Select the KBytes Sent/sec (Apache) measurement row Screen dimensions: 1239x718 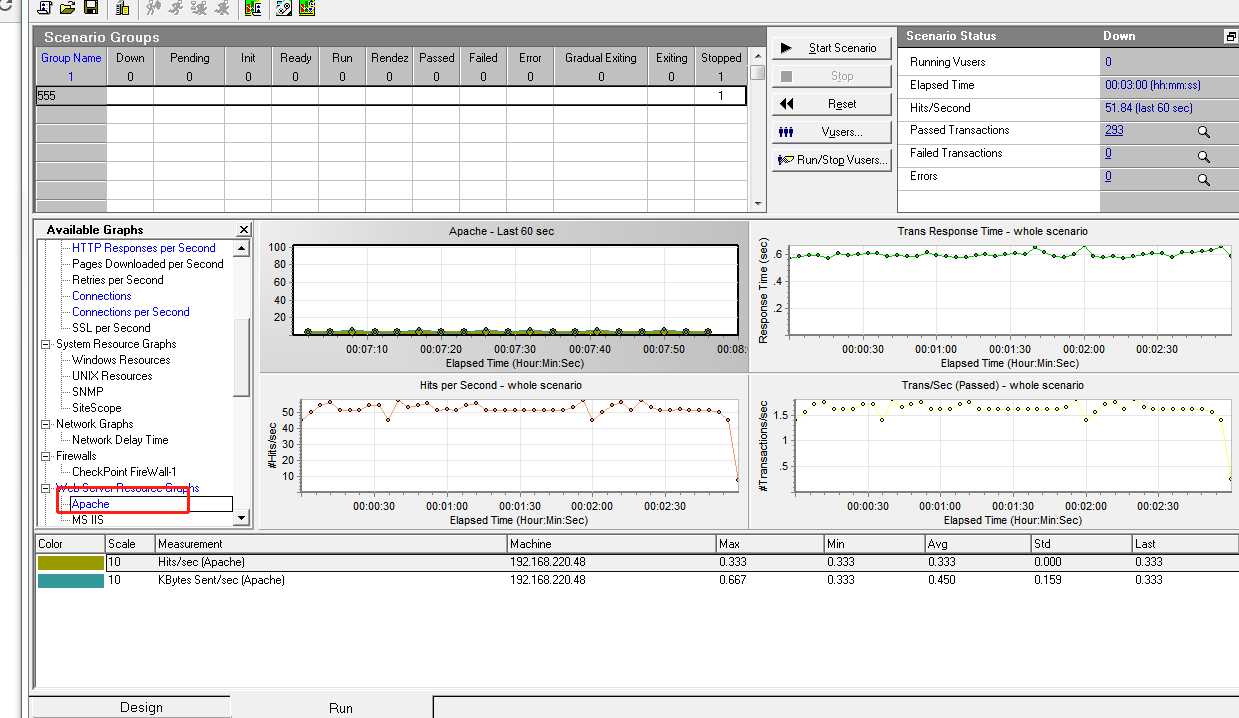pos(636,580)
